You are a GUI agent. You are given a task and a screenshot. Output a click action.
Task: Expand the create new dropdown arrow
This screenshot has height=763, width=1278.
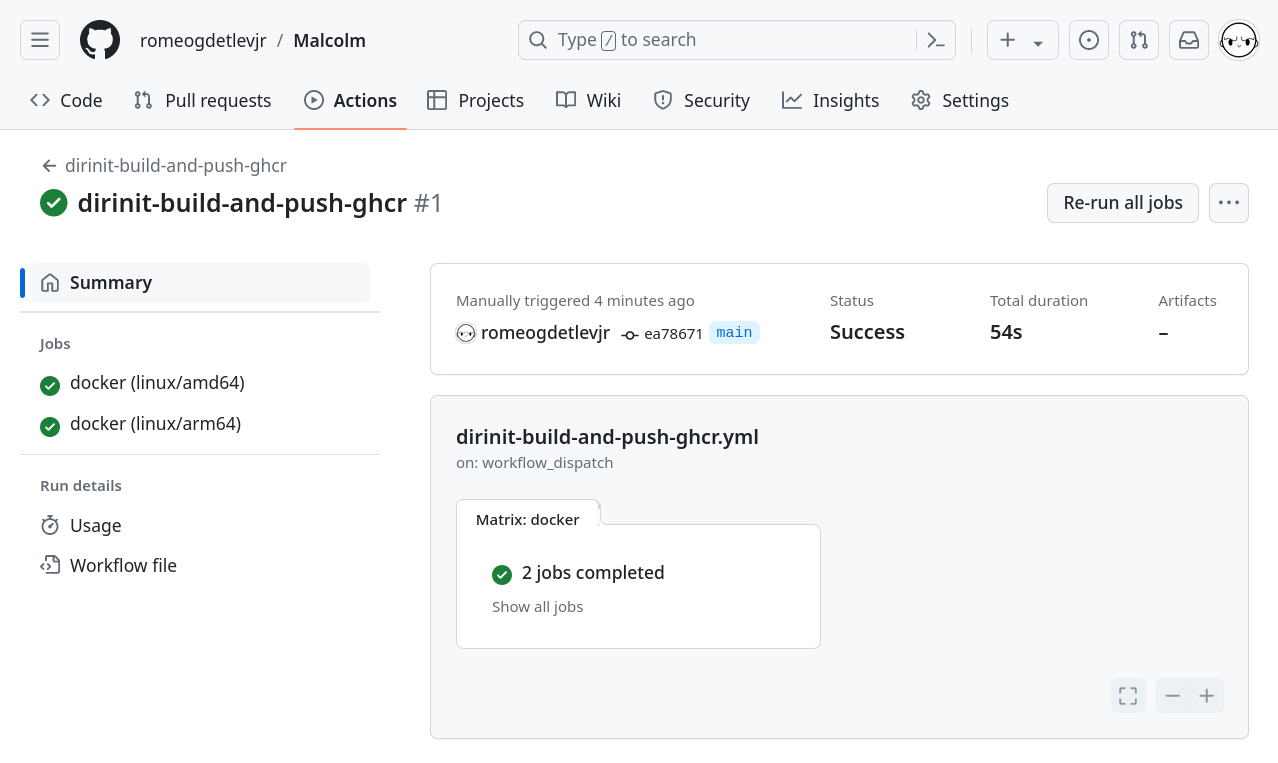point(1039,42)
